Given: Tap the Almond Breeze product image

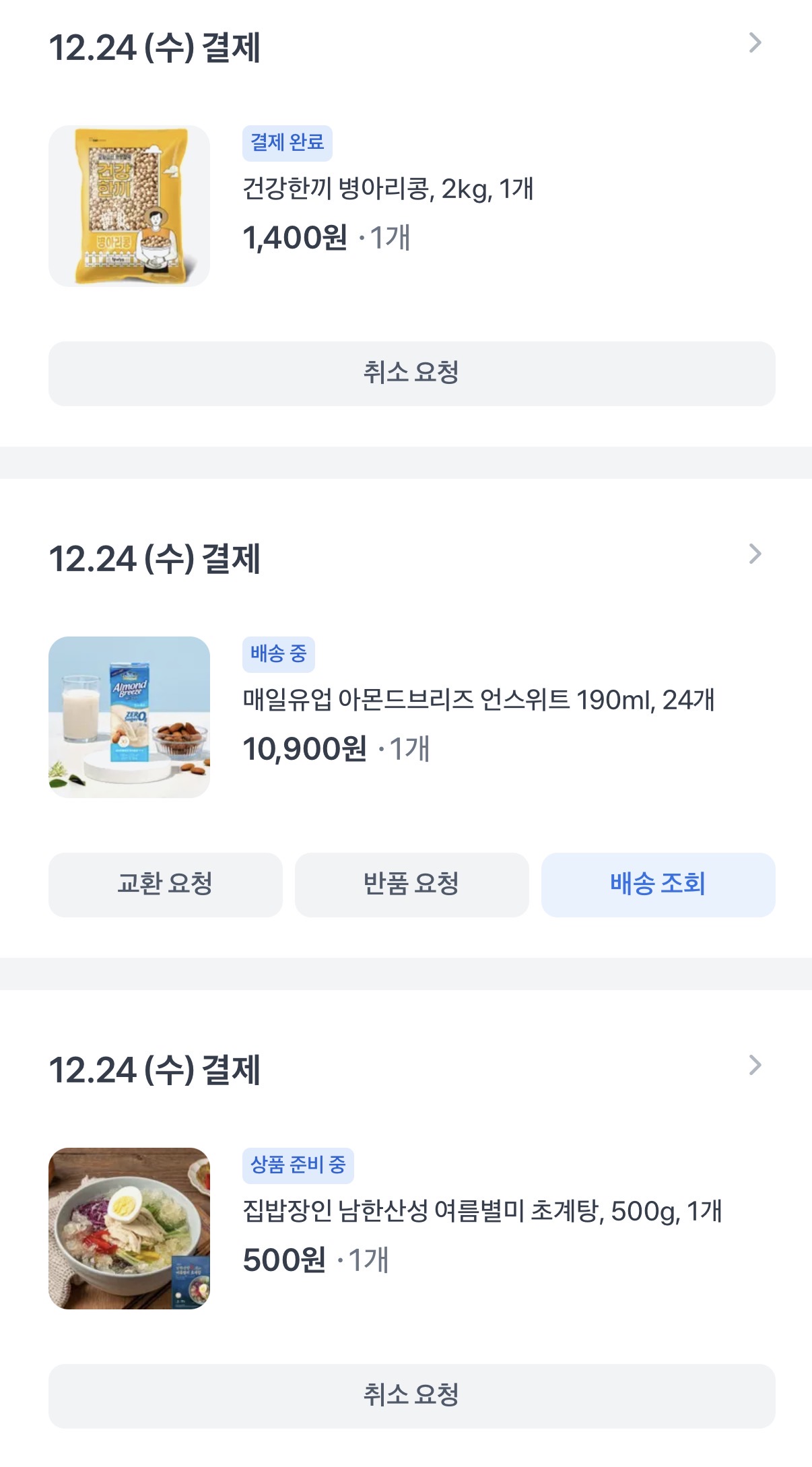Looking at the screenshot, I should 129,717.
